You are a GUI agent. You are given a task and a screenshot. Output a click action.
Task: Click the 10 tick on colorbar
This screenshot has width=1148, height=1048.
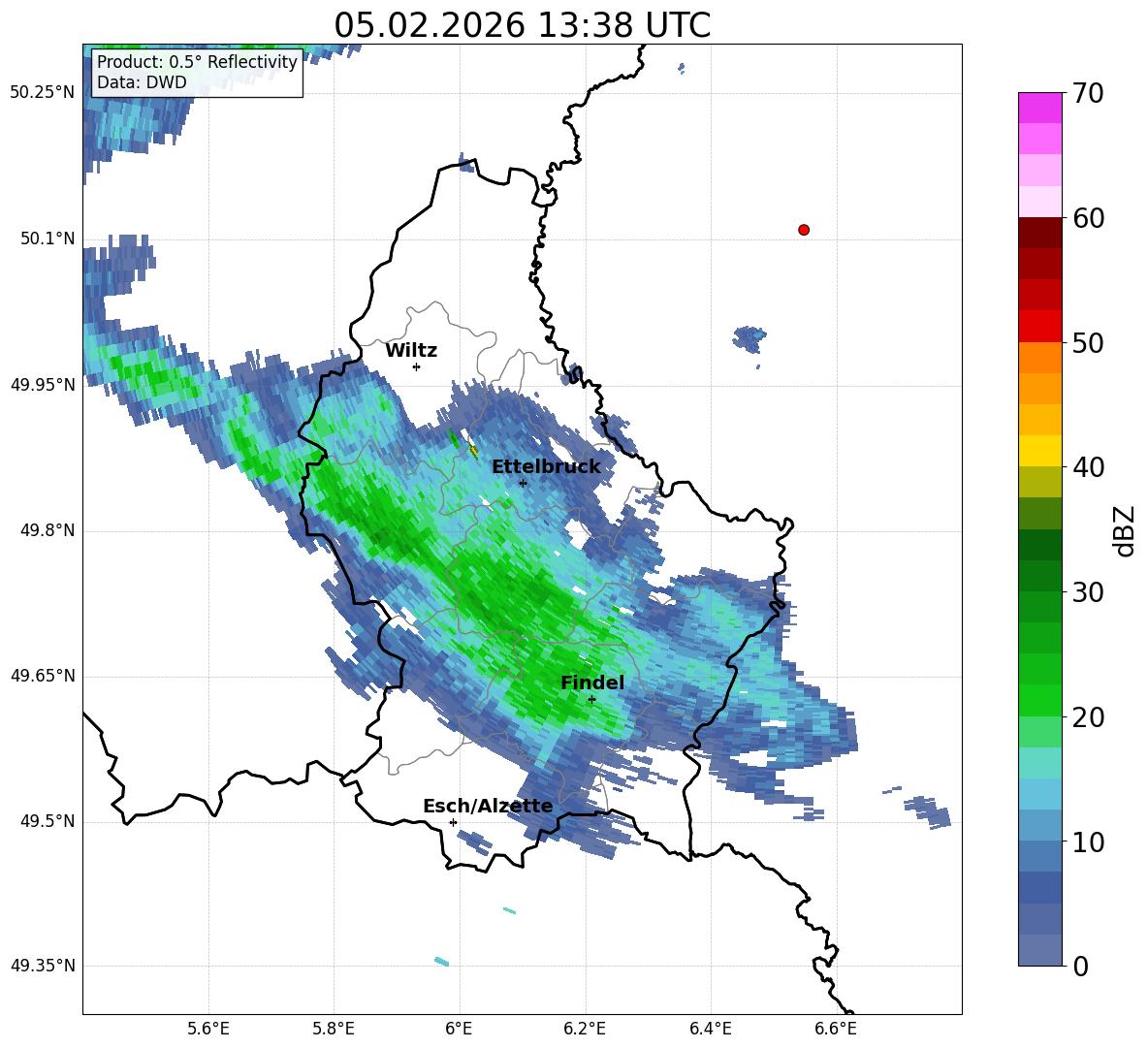click(x=1088, y=842)
